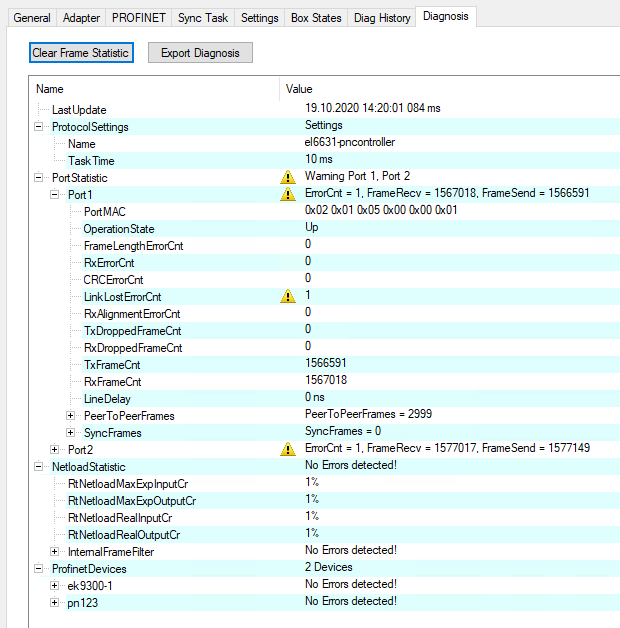Click warning icon in Port1 row

coord(288,194)
